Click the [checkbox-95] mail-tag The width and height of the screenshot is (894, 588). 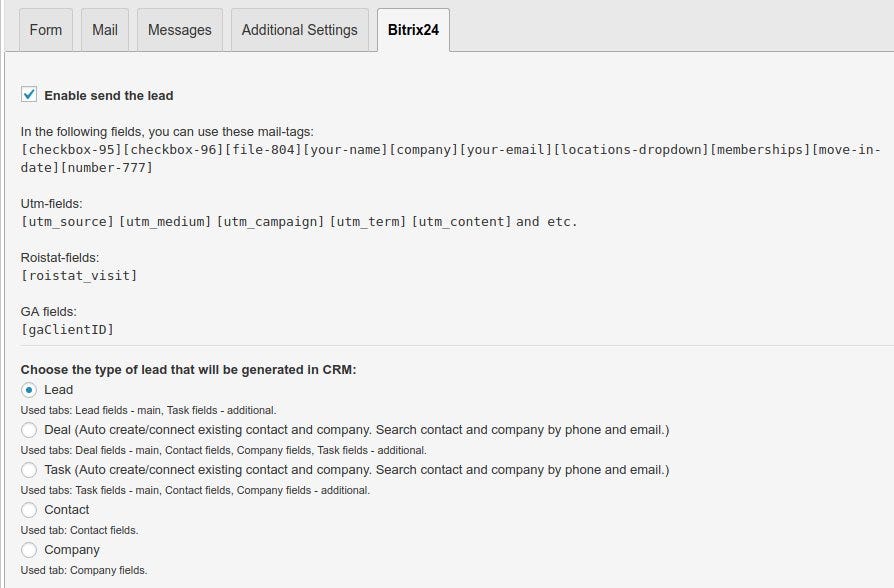tap(71, 150)
